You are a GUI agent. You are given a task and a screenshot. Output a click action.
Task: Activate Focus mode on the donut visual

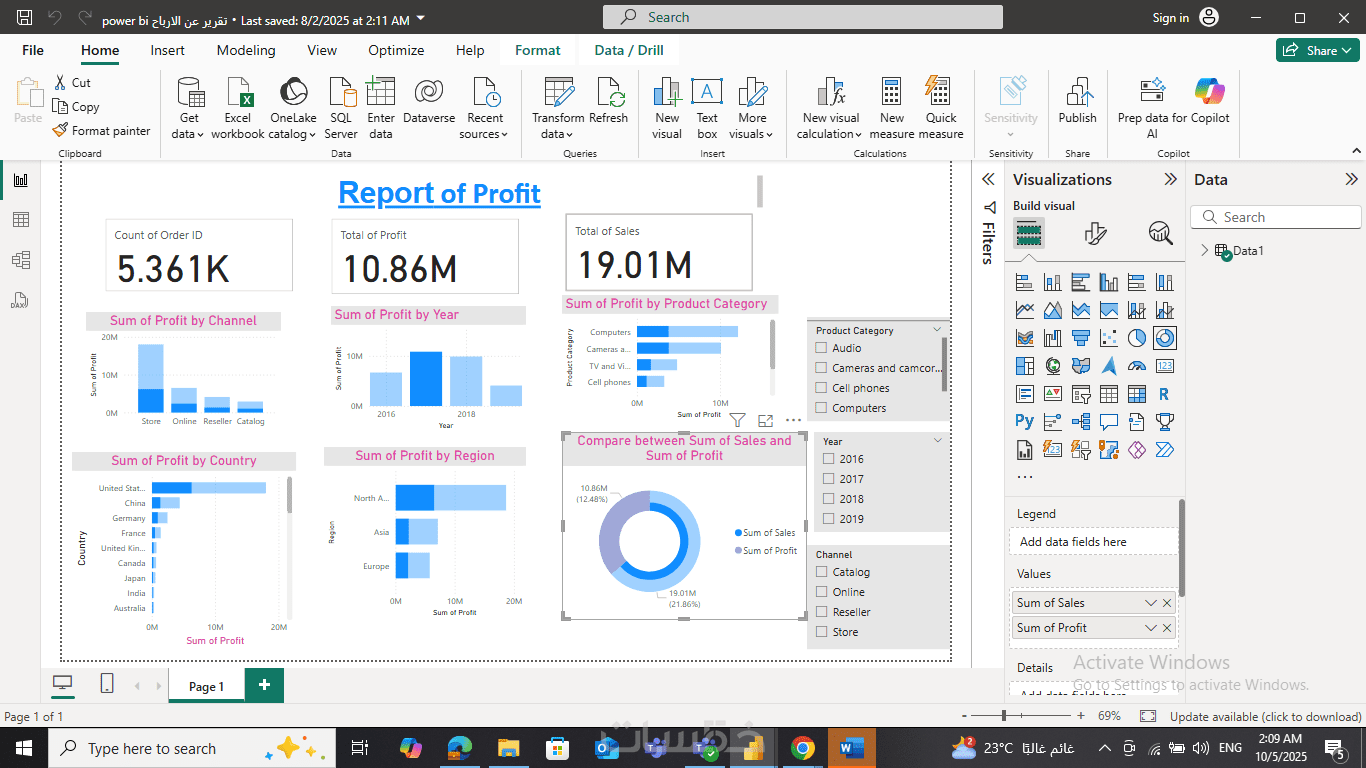[766, 421]
